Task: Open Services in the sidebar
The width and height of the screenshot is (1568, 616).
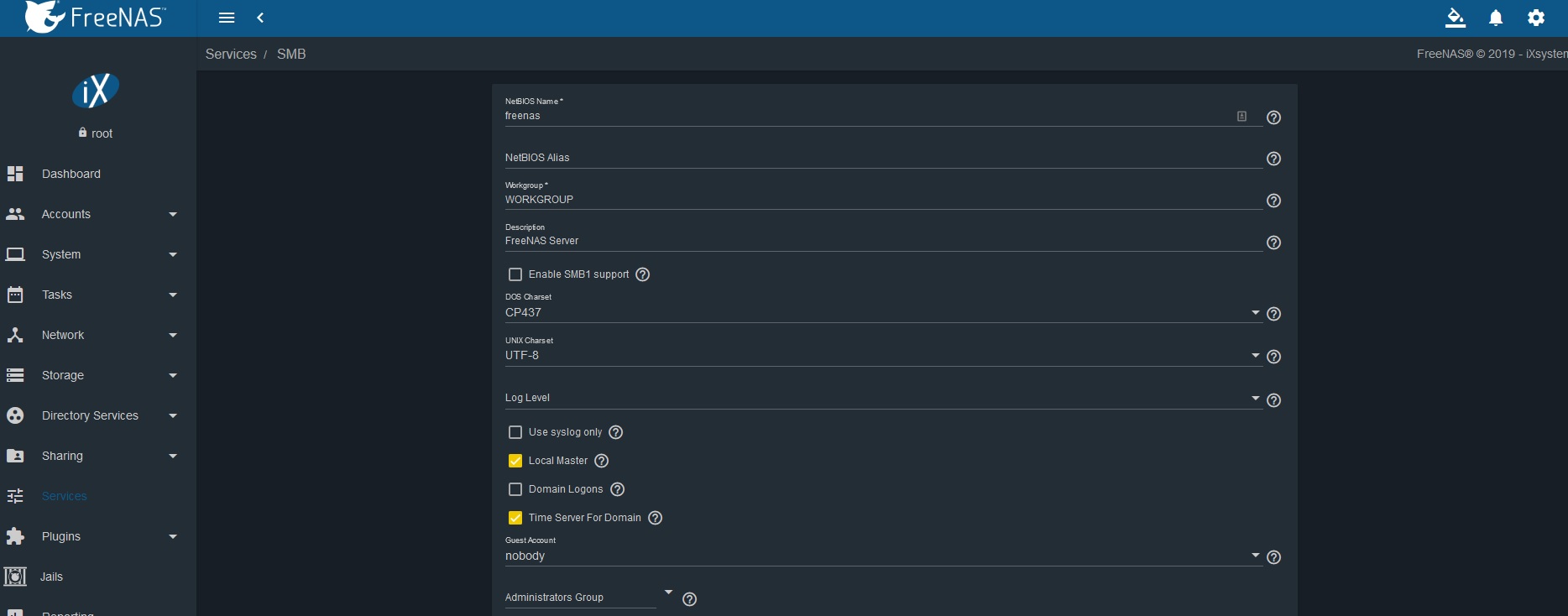Action: [65, 496]
